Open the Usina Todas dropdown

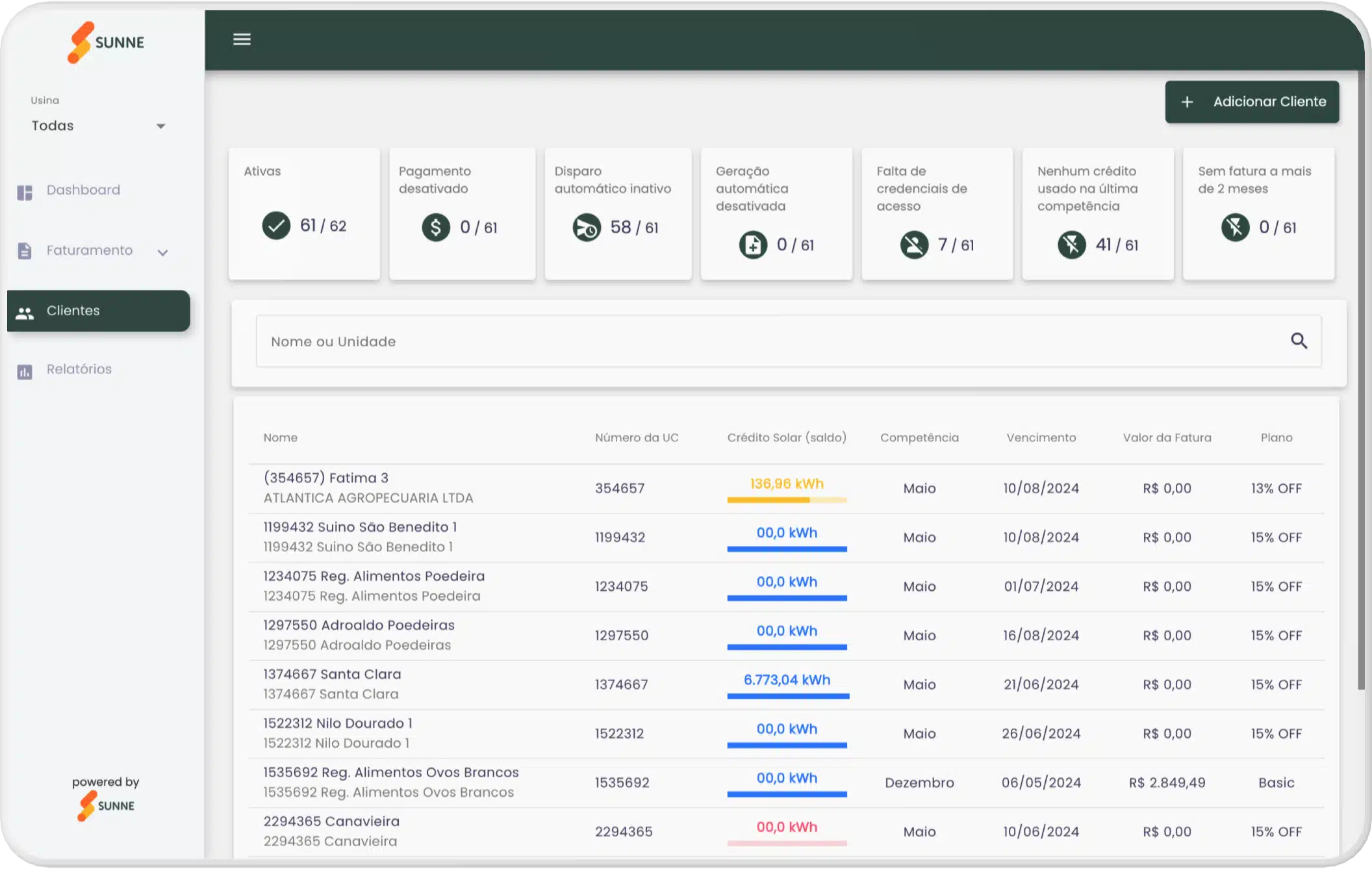pos(98,125)
